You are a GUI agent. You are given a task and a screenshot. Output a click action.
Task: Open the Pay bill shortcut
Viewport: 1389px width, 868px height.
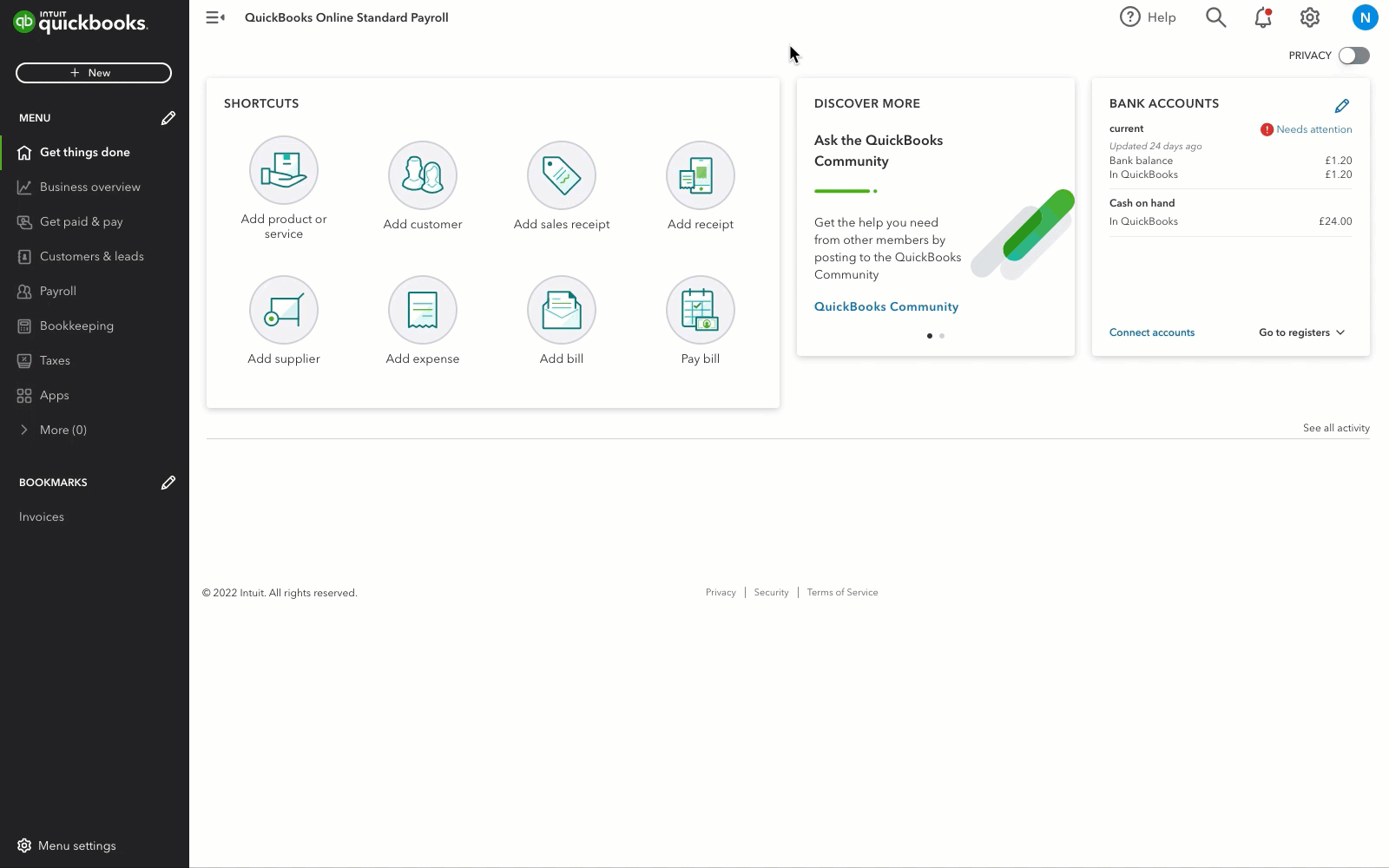coord(701,320)
